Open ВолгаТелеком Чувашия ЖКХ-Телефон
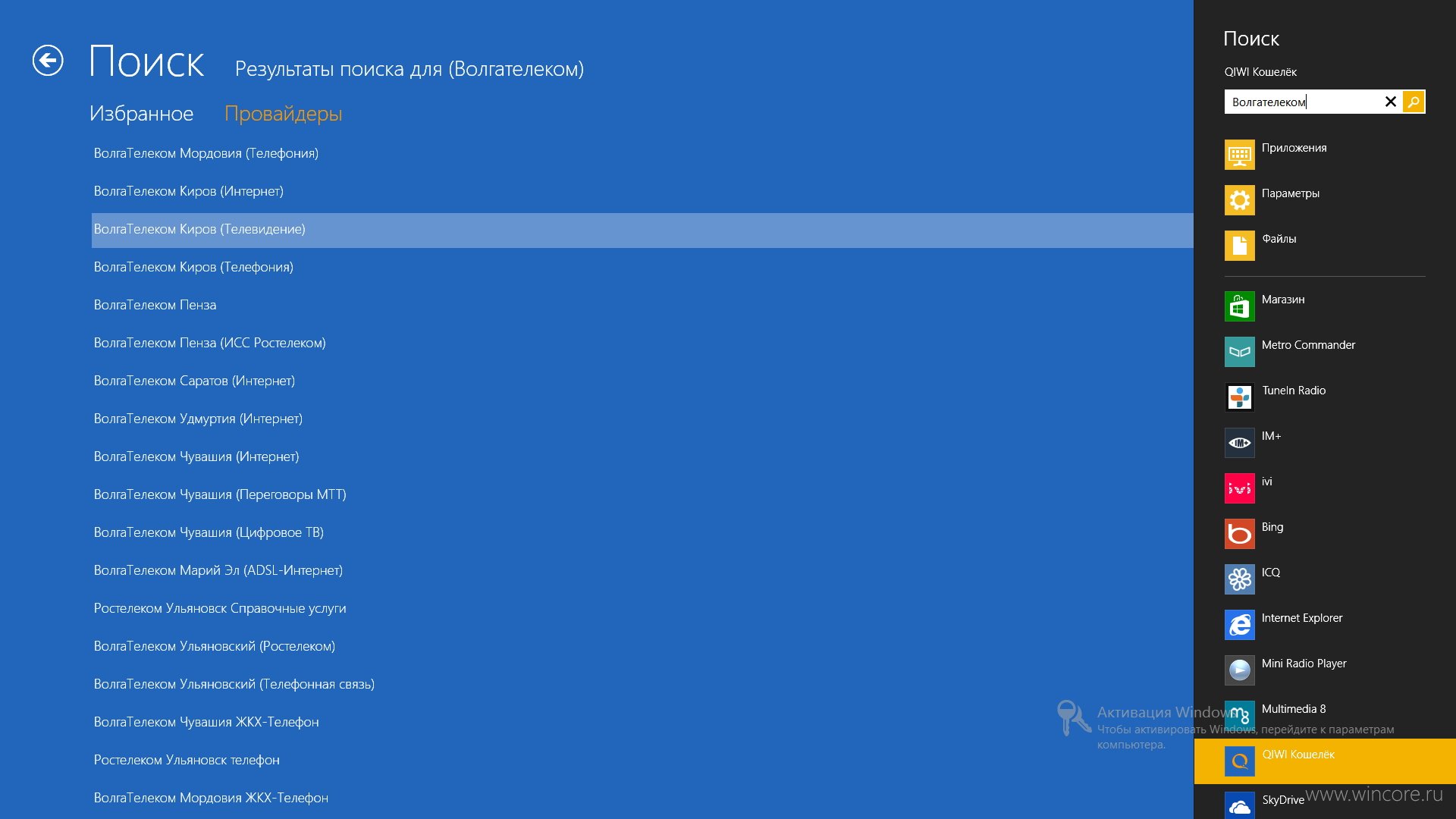Viewport: 1456px width, 819px height. [206, 722]
